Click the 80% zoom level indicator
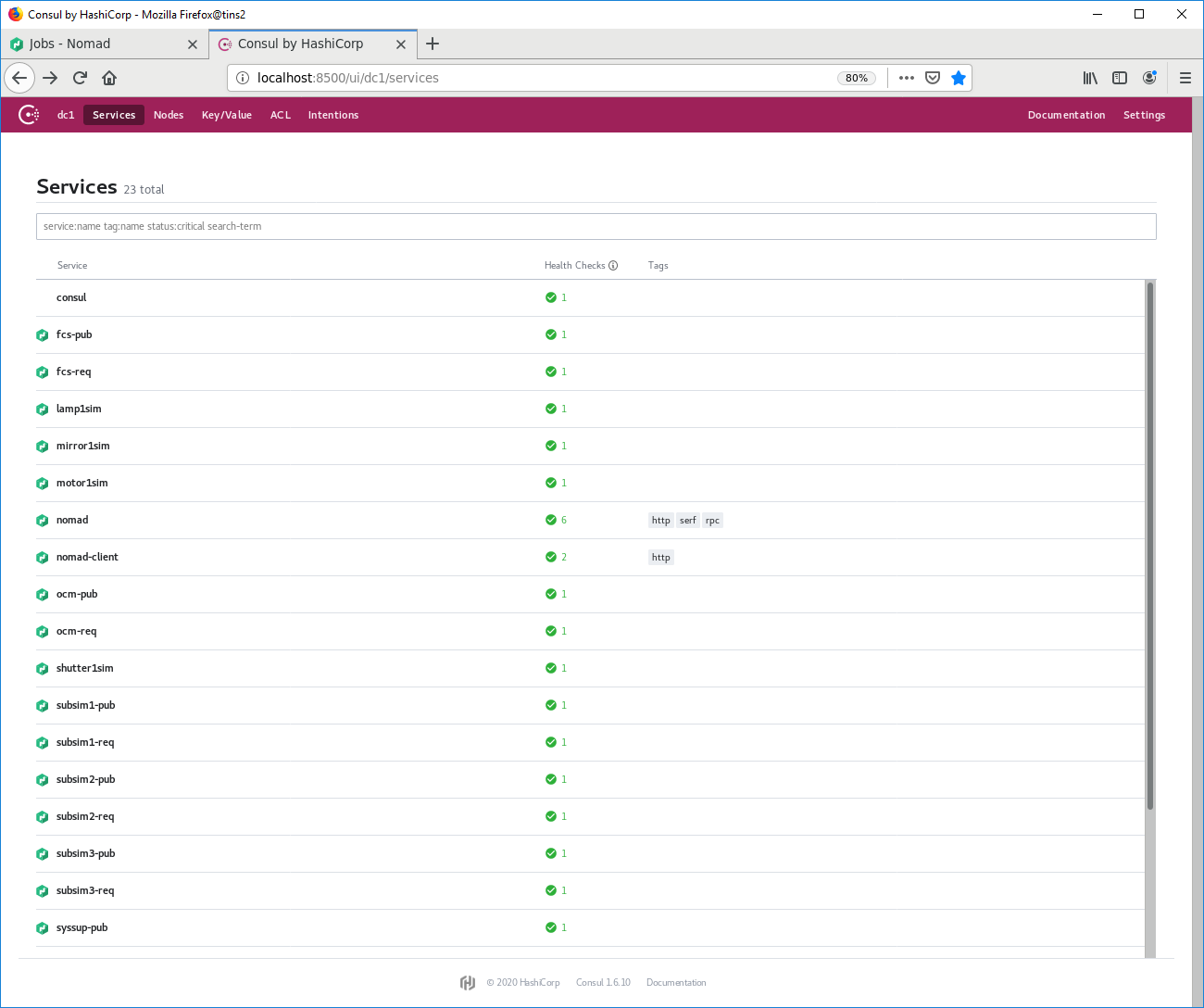This screenshot has height=1008, width=1204. point(857,78)
